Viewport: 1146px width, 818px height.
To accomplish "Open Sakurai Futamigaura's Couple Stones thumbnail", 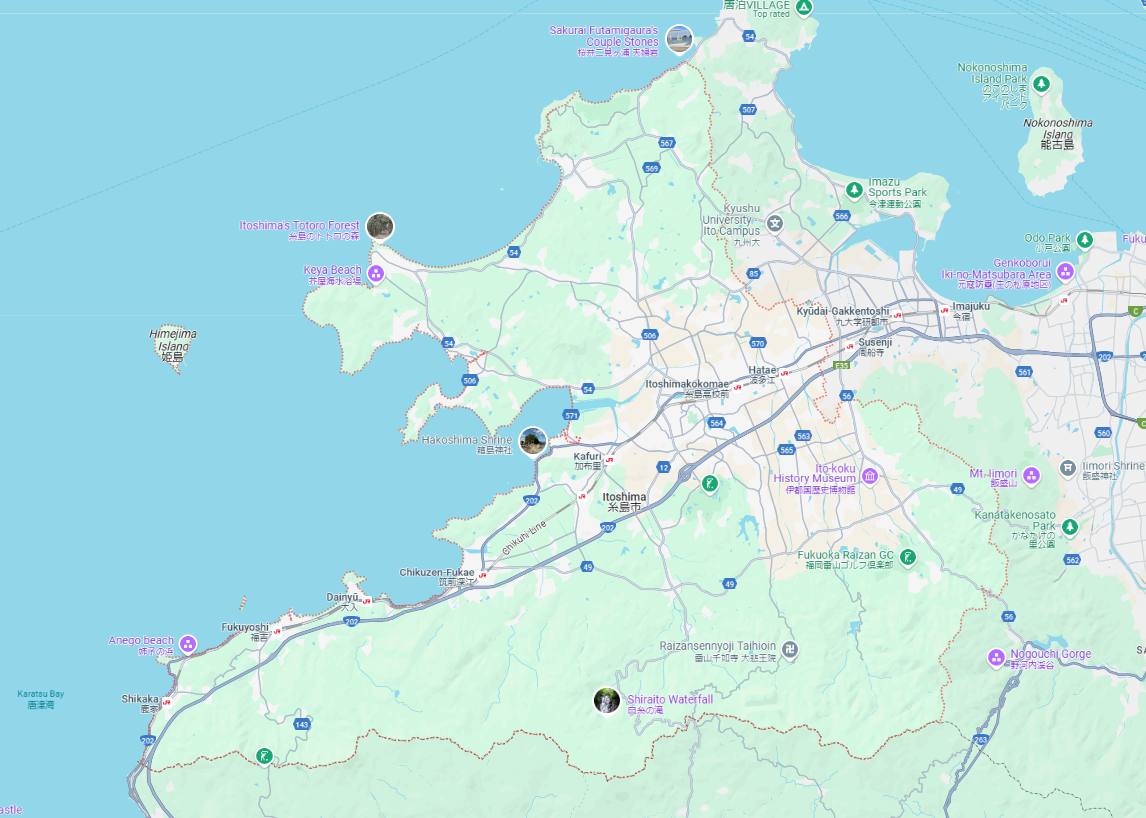I will coord(679,39).
